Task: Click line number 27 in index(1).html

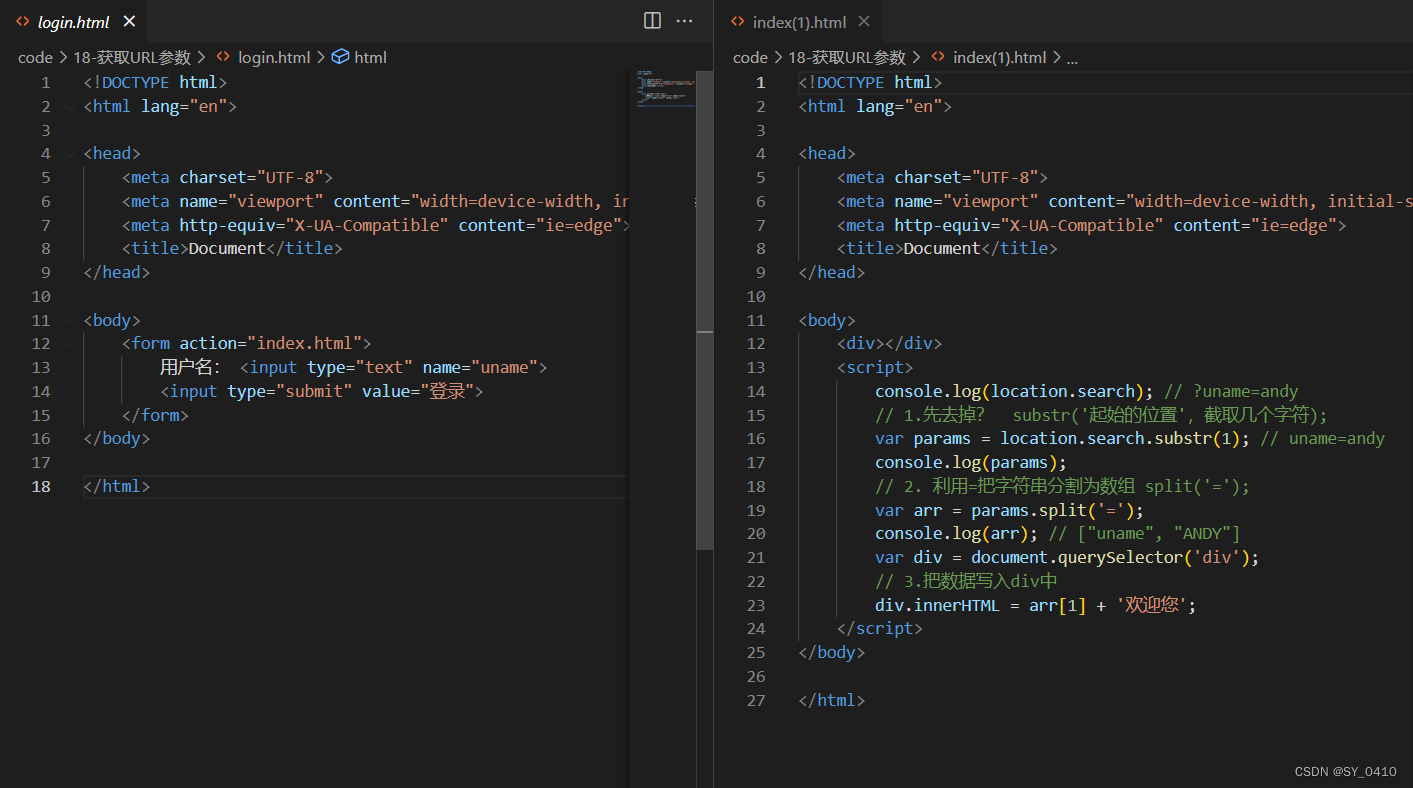Action: coord(756,700)
